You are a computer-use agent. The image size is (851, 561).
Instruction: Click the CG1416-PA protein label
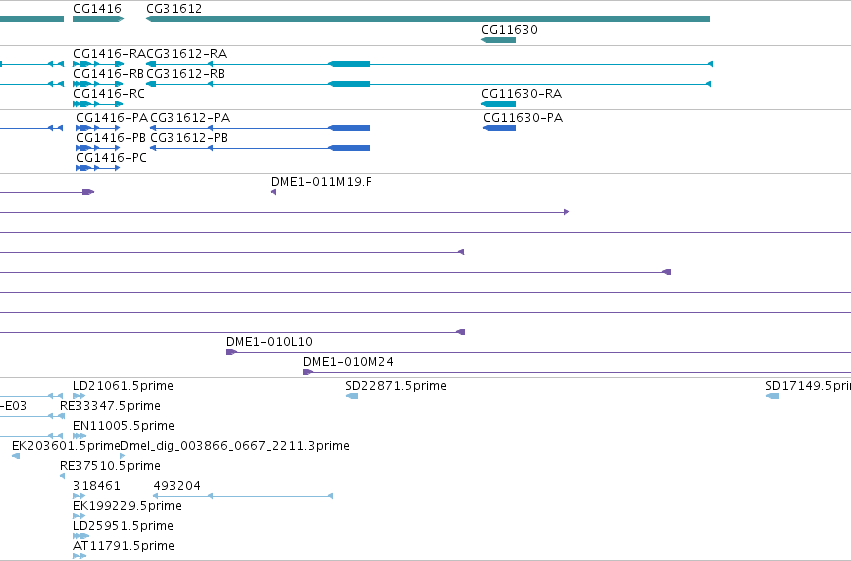pyautogui.click(x=112, y=118)
